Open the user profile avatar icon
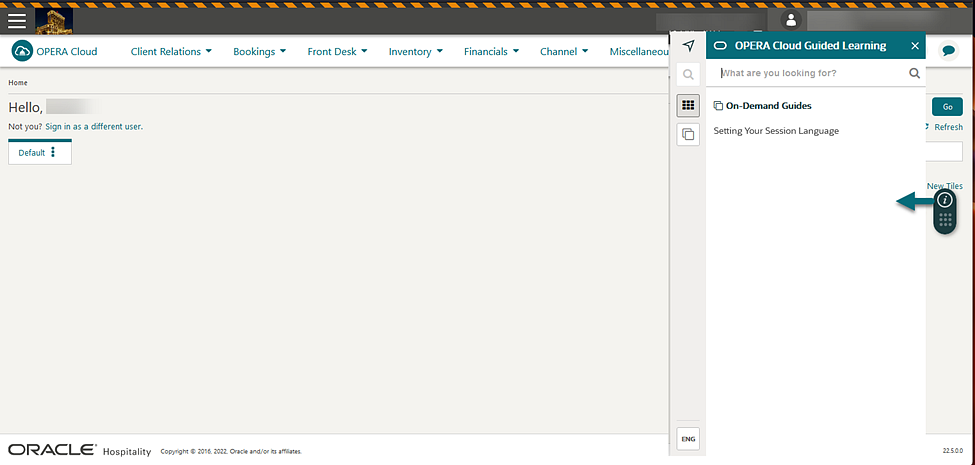 (x=791, y=20)
